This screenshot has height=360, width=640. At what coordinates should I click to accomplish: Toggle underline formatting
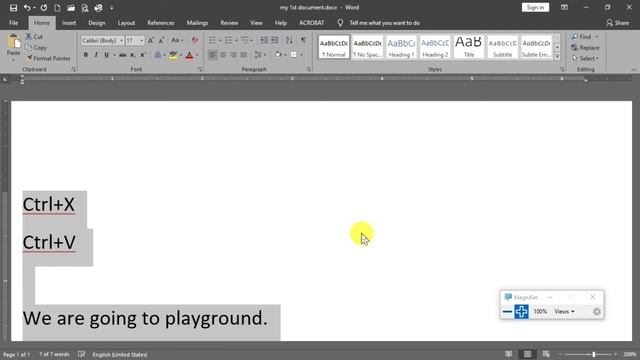pyautogui.click(x=107, y=55)
